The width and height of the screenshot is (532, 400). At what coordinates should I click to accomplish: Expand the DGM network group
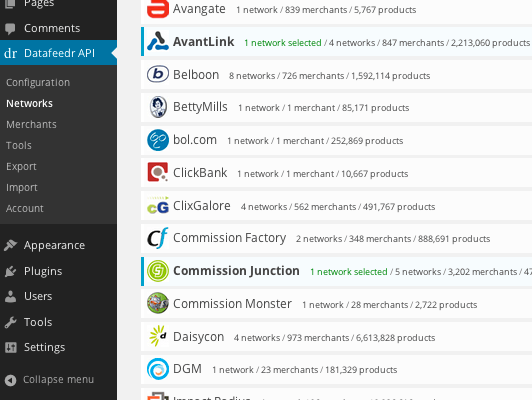[x=336, y=369]
